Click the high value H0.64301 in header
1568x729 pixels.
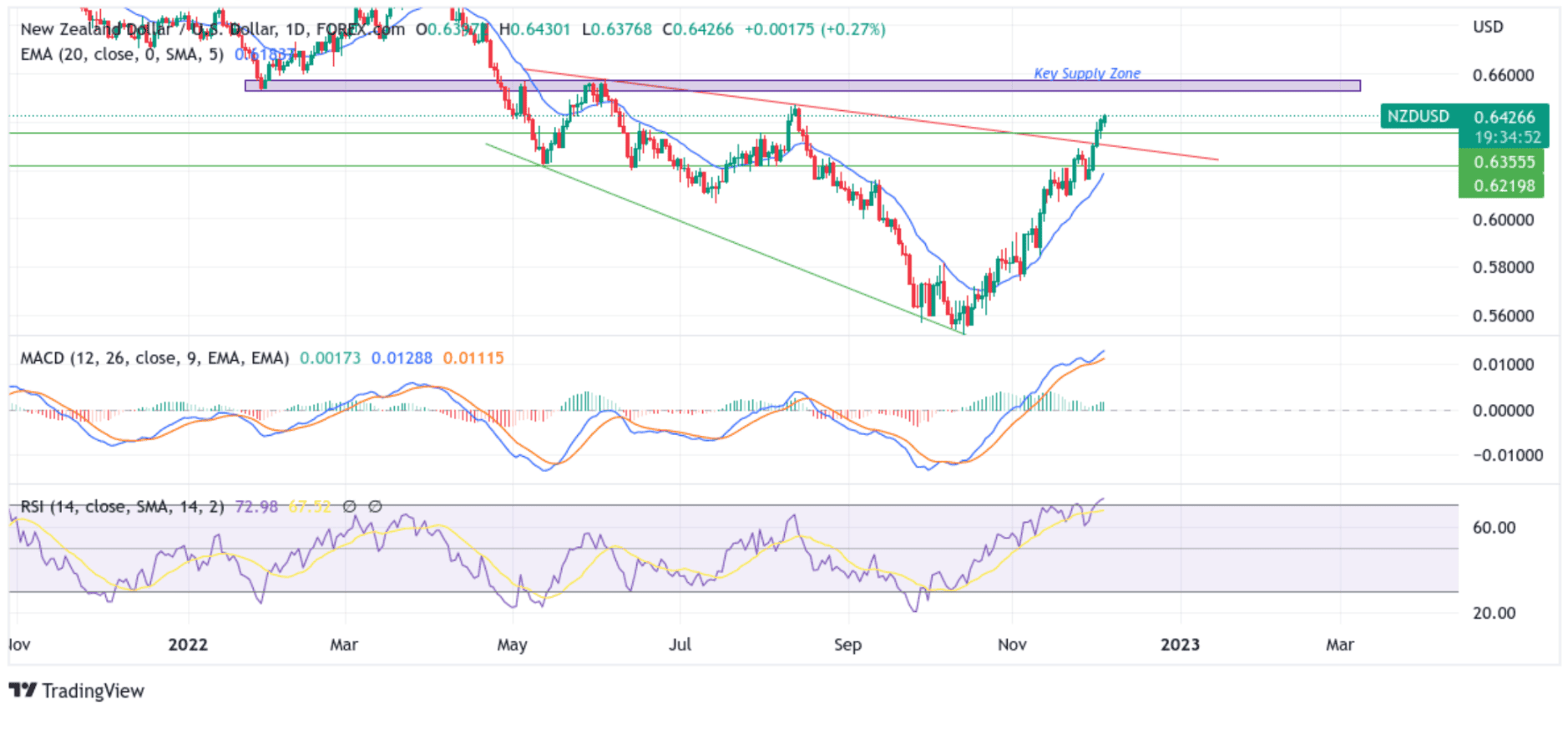[x=534, y=29]
